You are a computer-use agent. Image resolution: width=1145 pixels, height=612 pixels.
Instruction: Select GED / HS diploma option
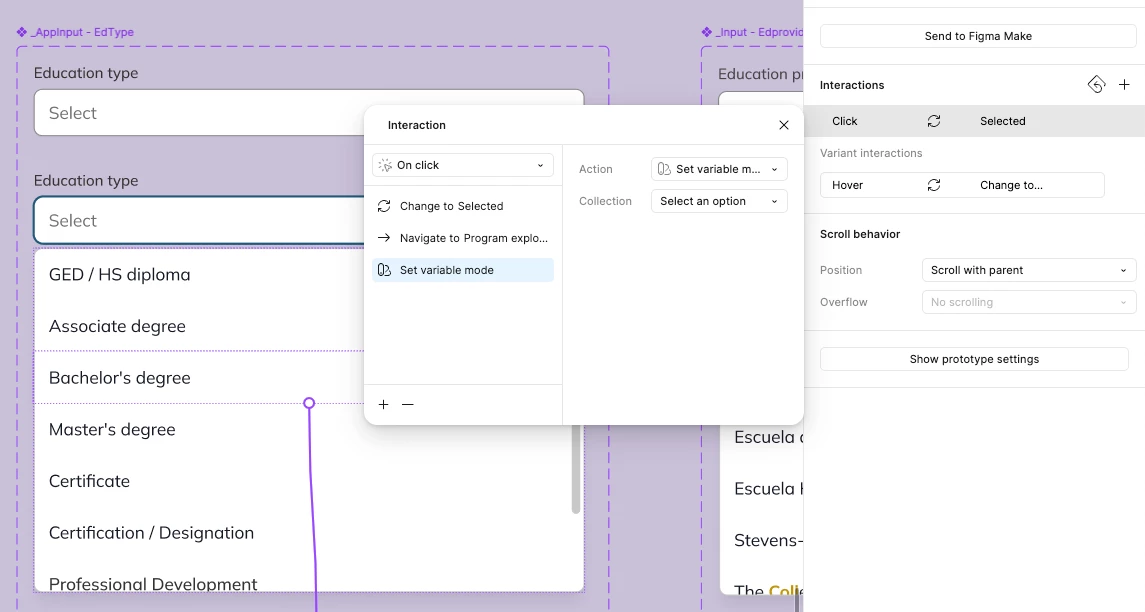[120, 275]
